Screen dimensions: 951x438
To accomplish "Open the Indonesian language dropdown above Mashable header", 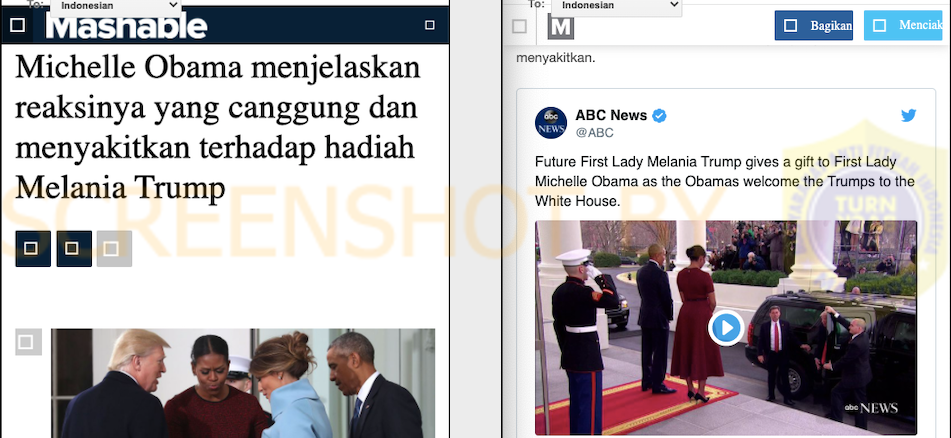I will [x=115, y=6].
